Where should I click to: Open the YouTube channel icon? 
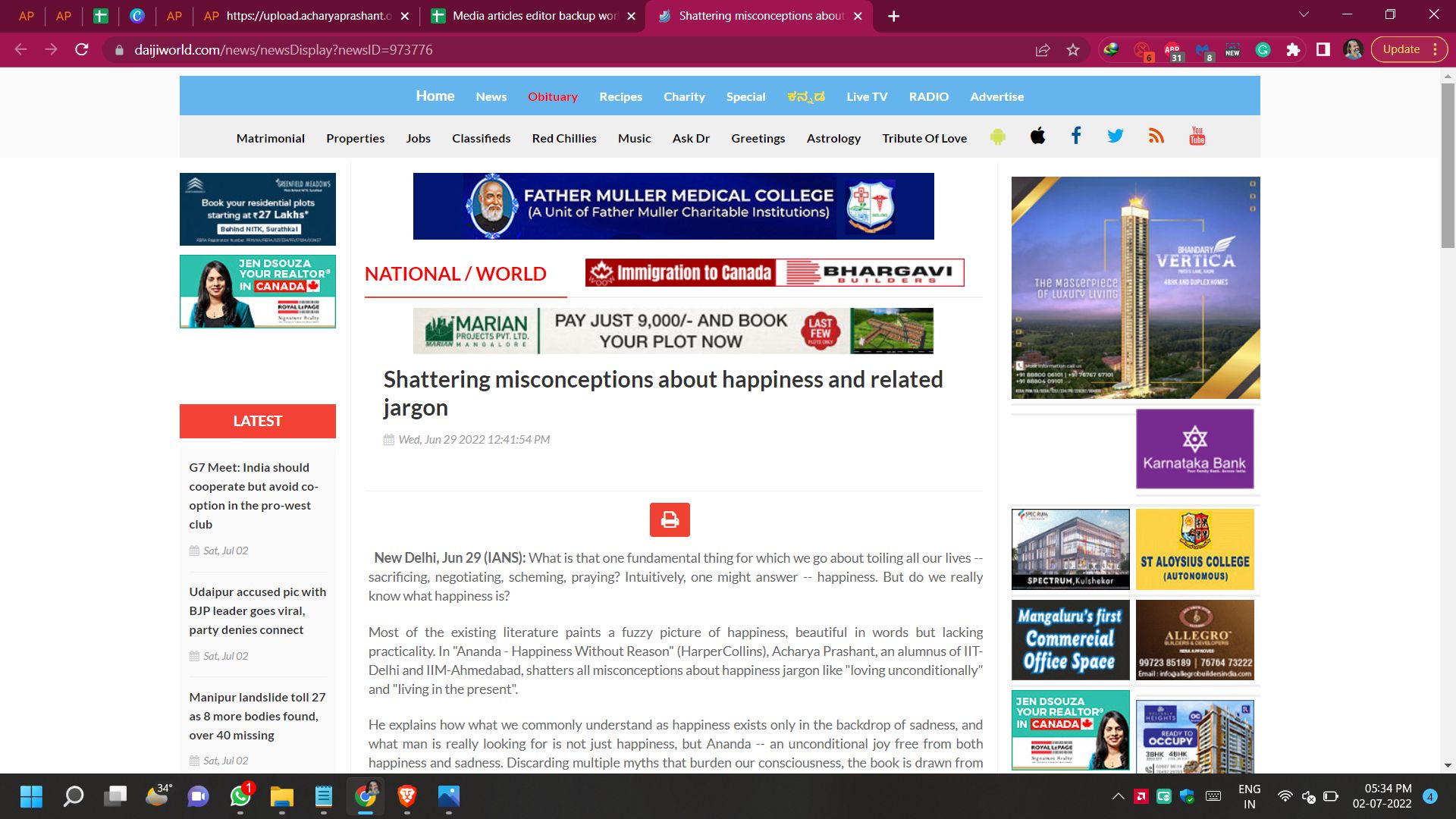(1197, 136)
